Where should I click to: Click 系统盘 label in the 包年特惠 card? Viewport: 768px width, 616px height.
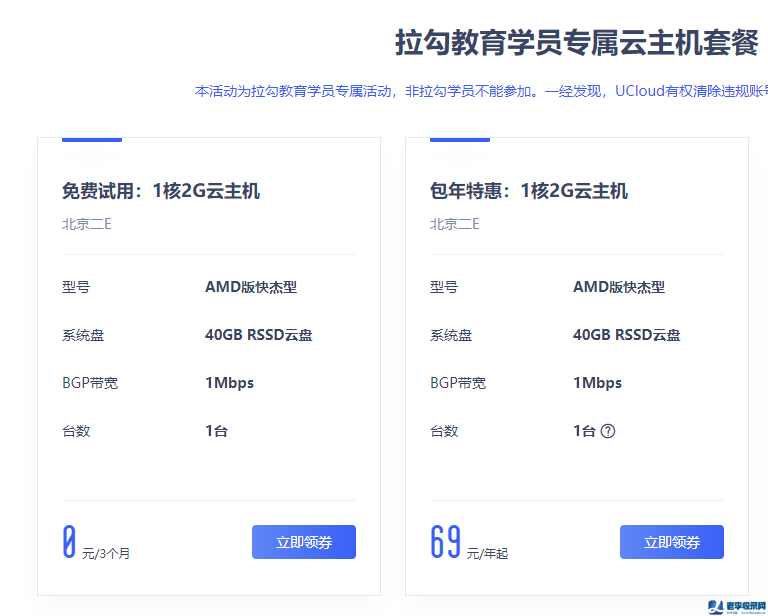pyautogui.click(x=451, y=335)
